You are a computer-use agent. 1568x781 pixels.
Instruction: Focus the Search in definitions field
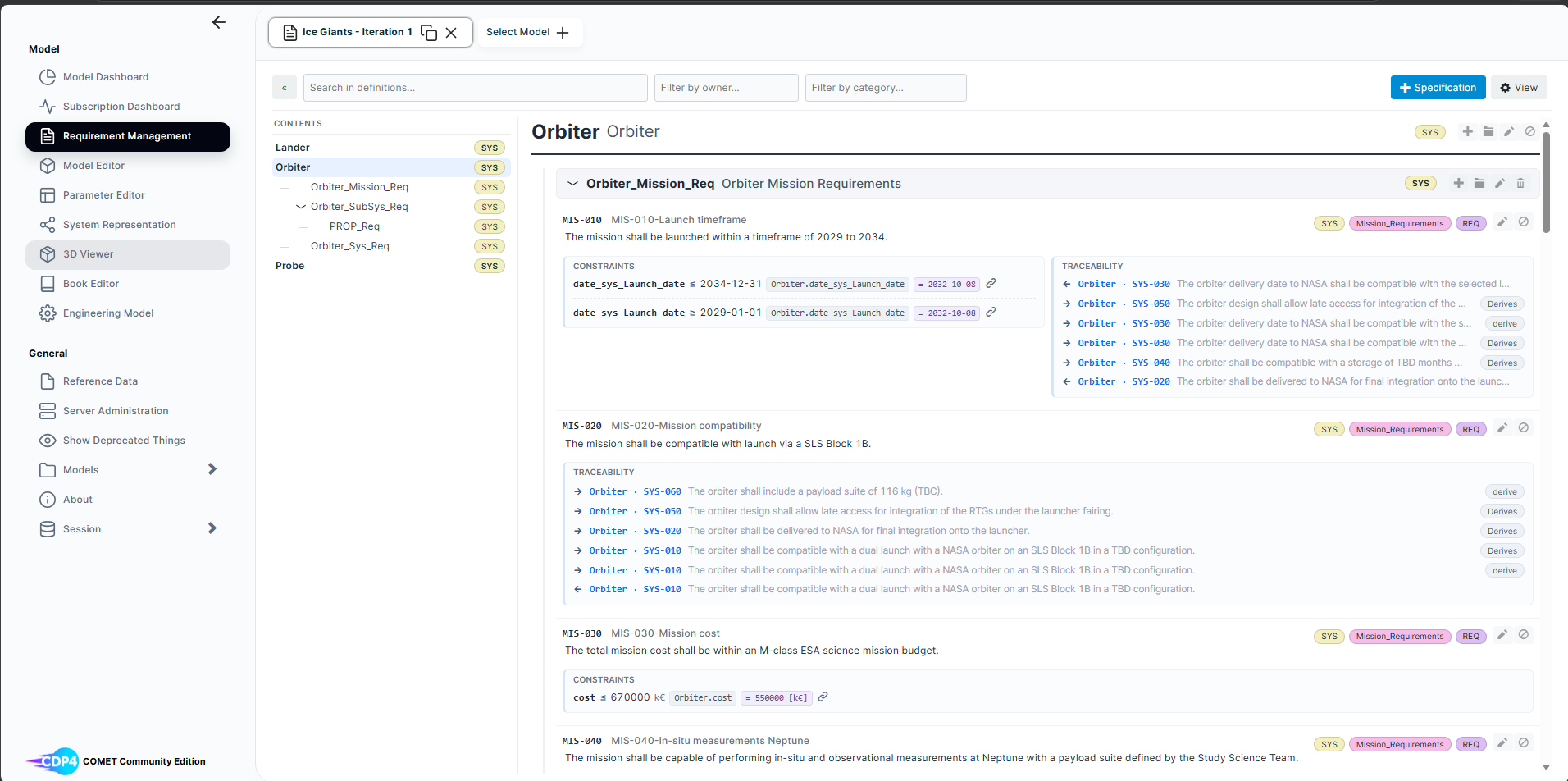(476, 88)
